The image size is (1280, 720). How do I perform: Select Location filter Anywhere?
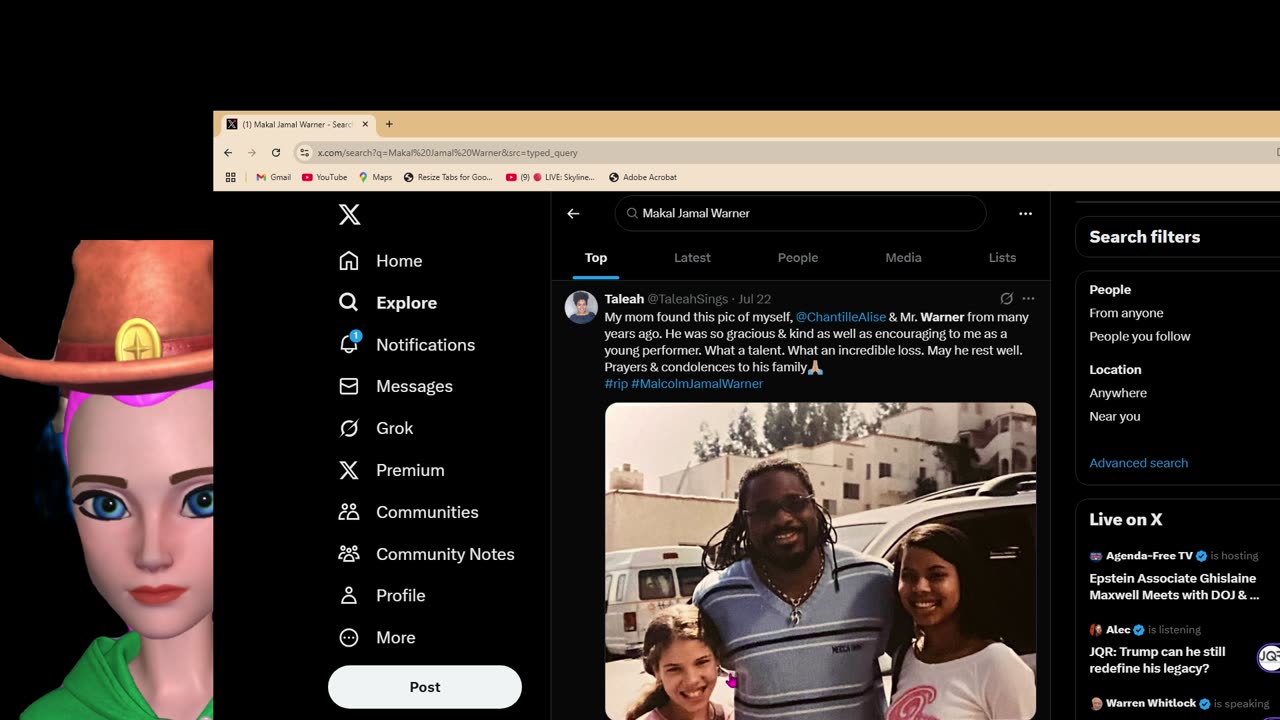1118,393
